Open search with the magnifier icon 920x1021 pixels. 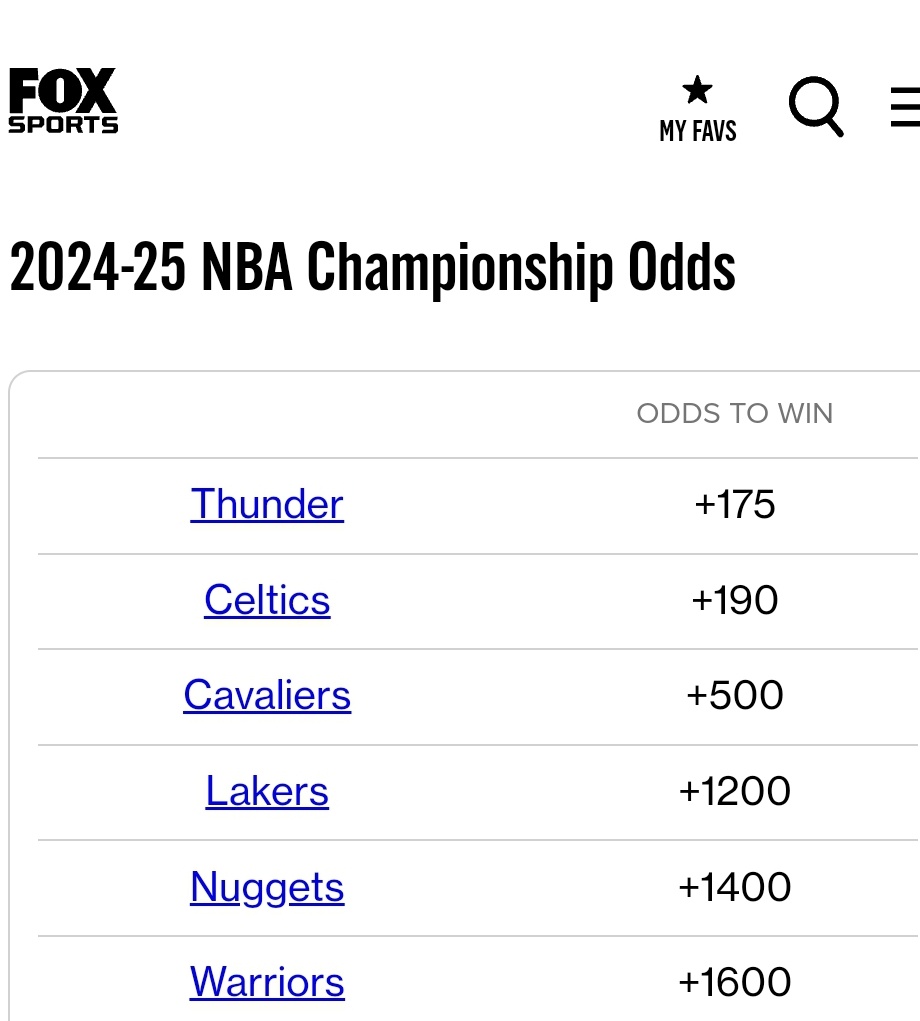click(816, 106)
